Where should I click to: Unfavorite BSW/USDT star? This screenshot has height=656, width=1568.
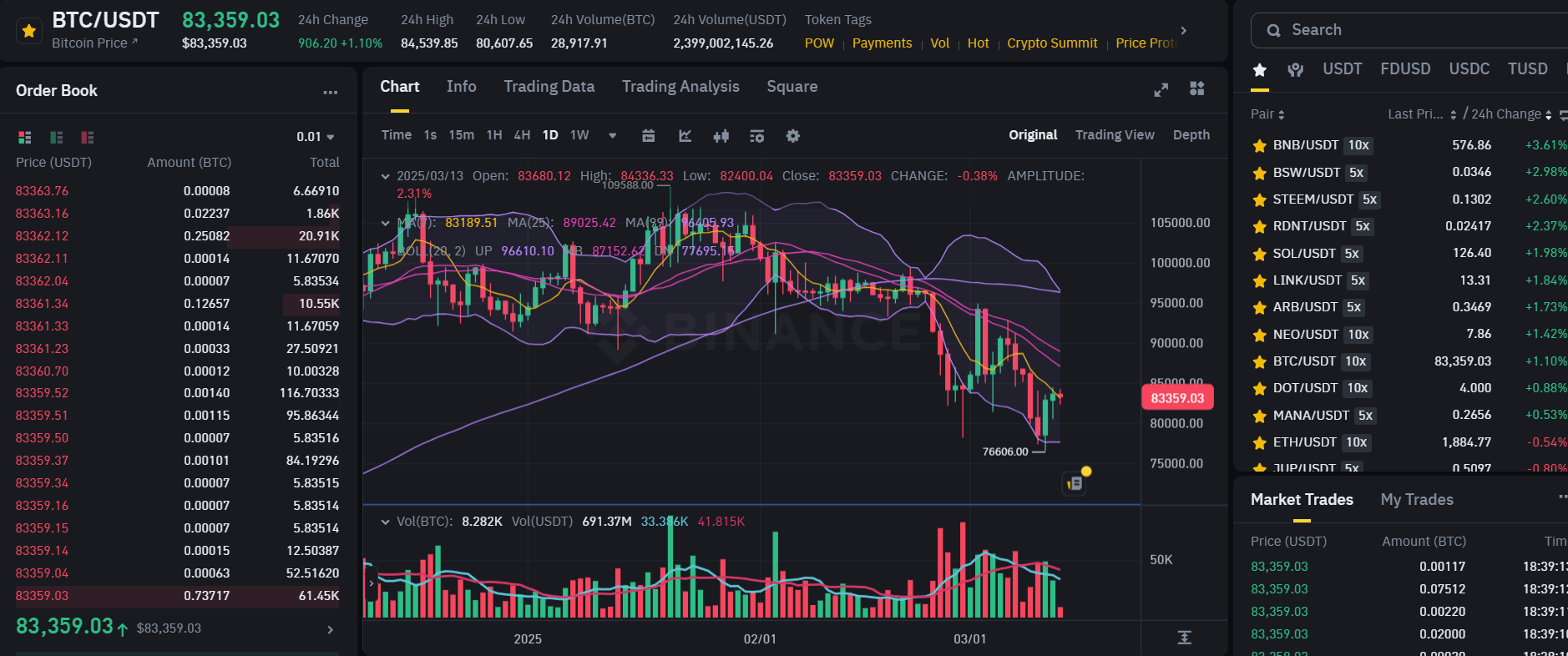[1259, 174]
